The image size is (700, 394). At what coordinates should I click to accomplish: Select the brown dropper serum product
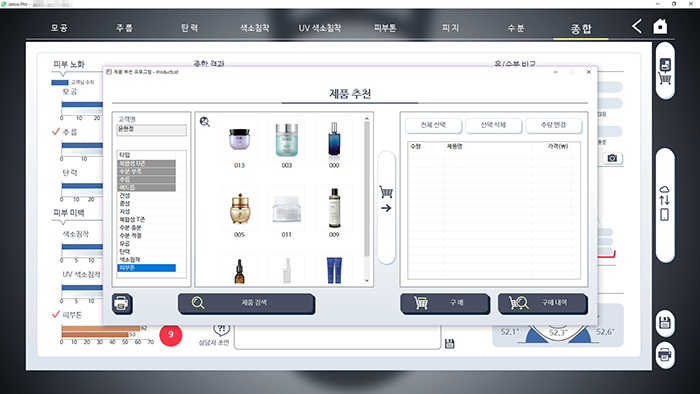pos(239,270)
